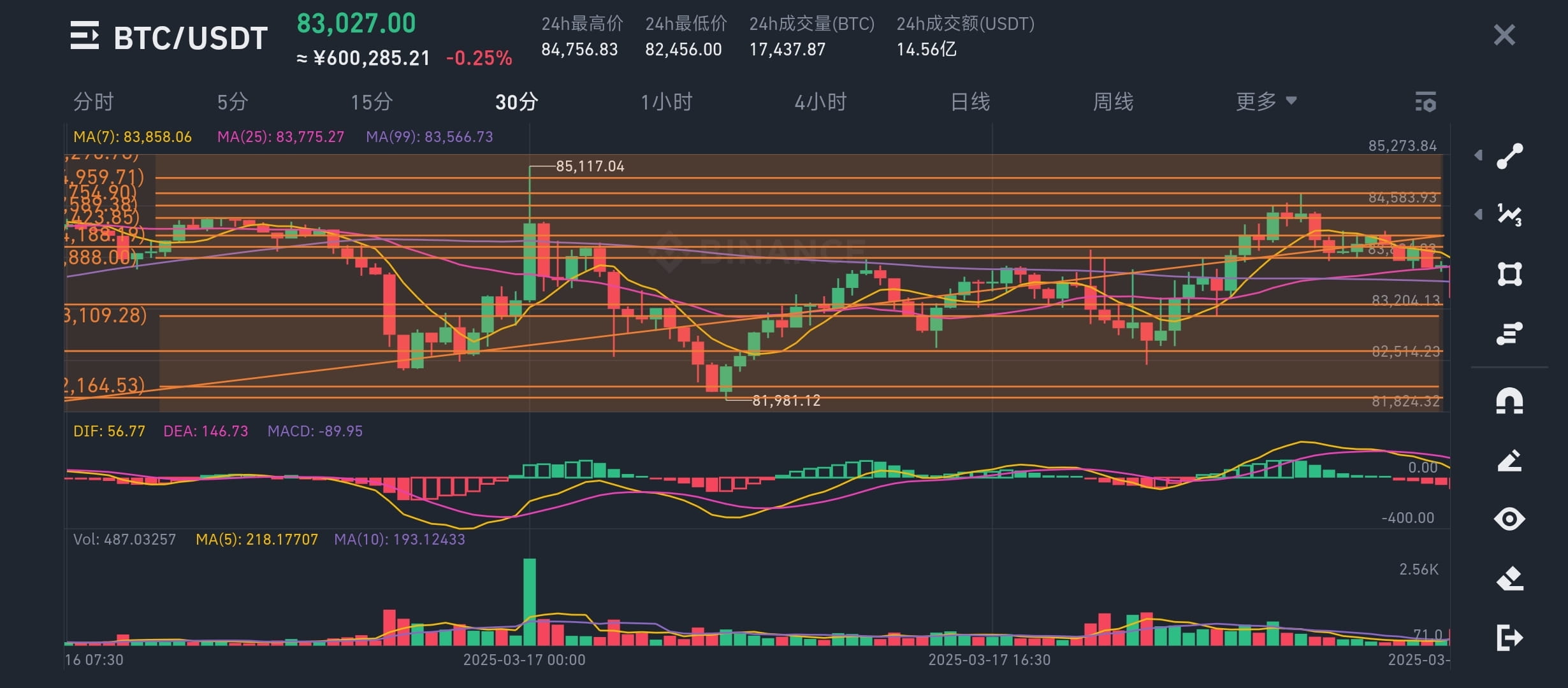Open the trading pair list menu icon
Image resolution: width=1568 pixels, height=688 pixels.
(x=84, y=36)
